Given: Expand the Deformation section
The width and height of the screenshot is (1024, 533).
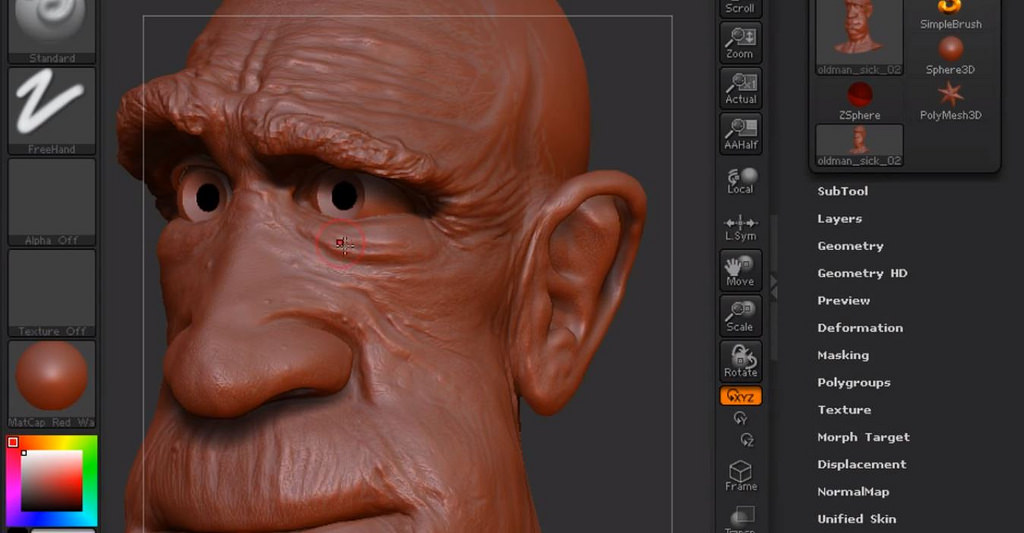Looking at the screenshot, I should 860,328.
